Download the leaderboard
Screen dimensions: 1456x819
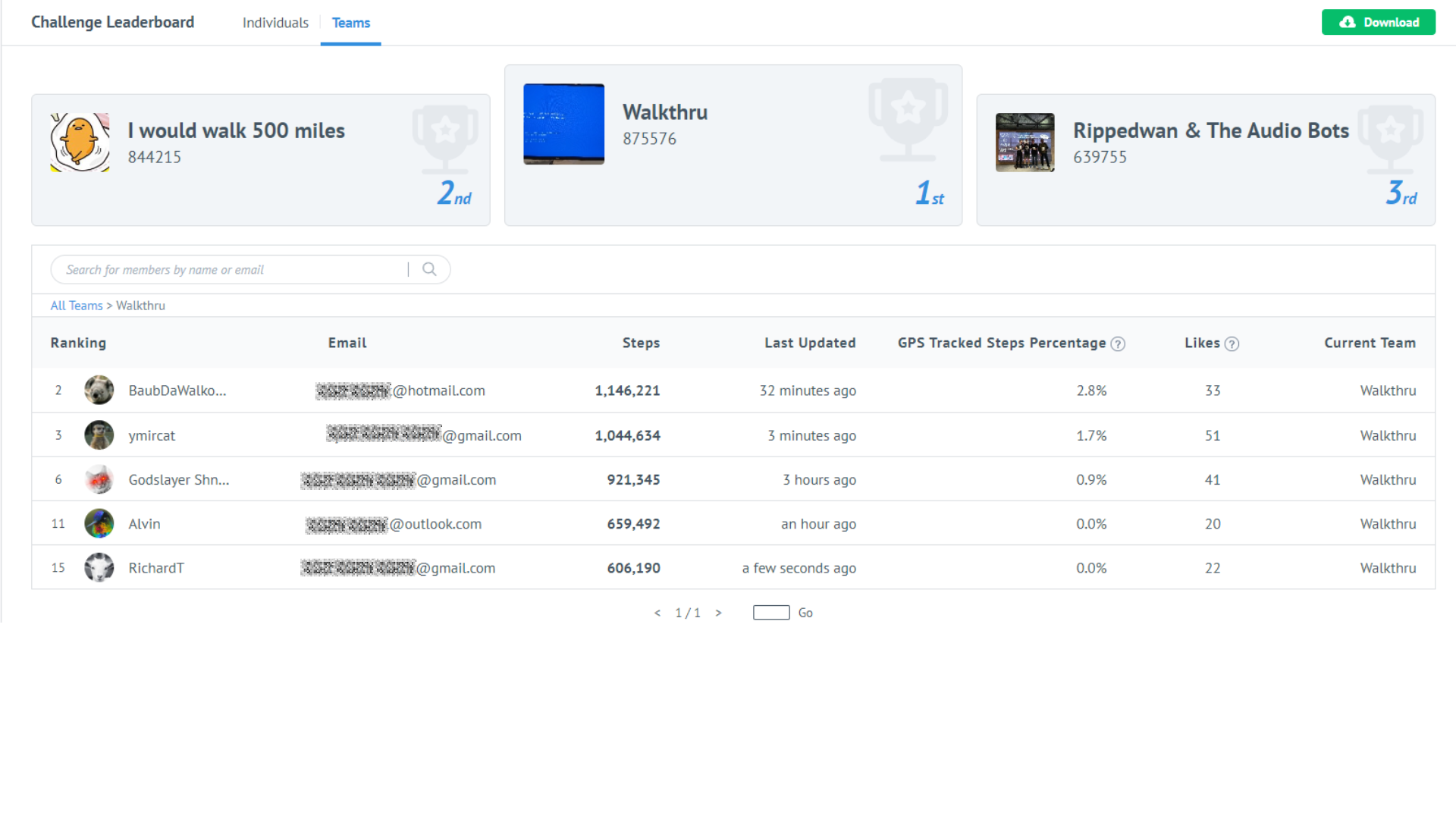coord(1378,22)
